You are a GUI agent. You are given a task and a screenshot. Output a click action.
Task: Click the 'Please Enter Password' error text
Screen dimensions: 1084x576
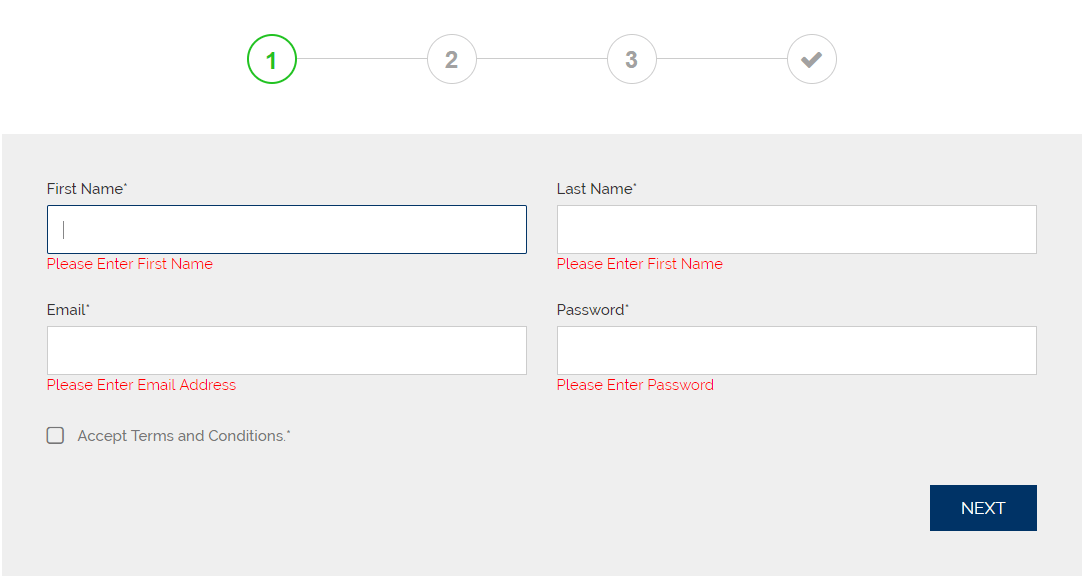tap(636, 385)
